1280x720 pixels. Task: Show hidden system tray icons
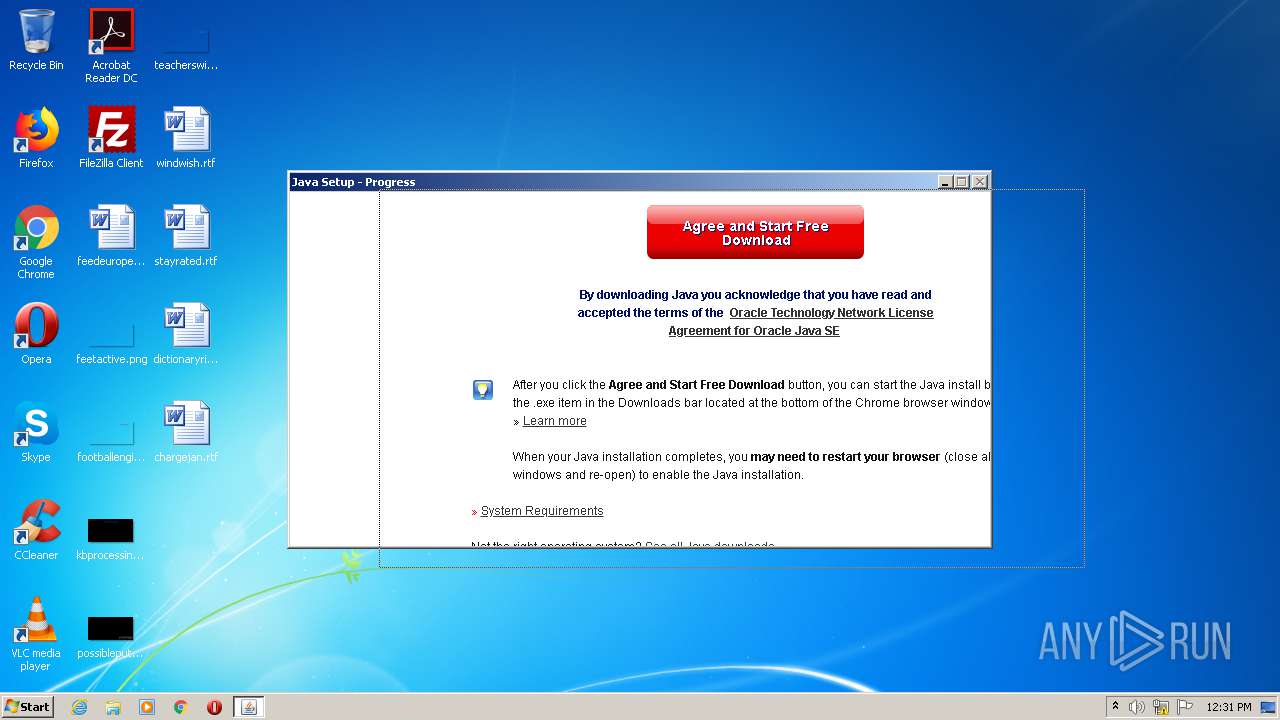[1115, 707]
